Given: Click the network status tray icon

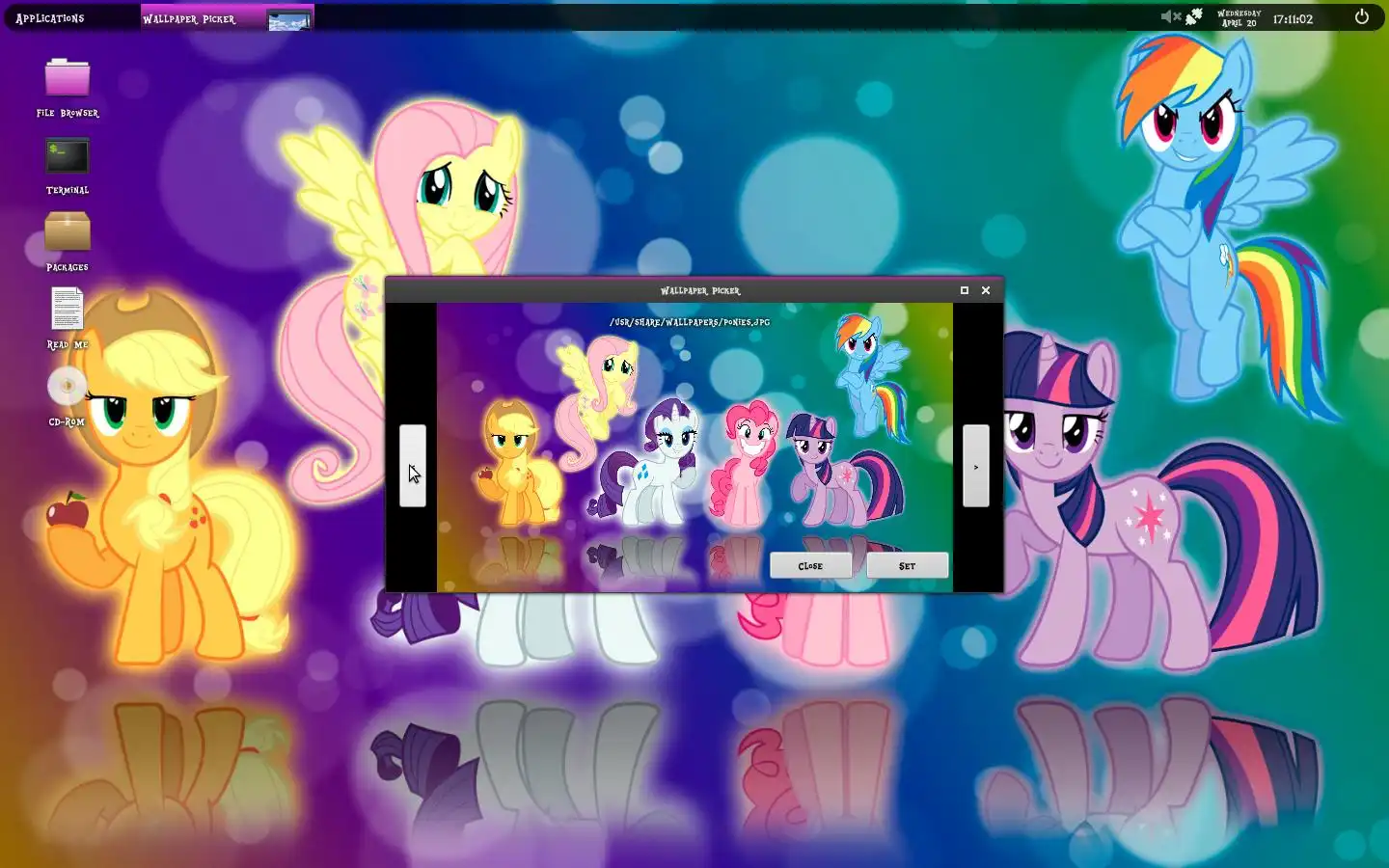Looking at the screenshot, I should click(1194, 16).
